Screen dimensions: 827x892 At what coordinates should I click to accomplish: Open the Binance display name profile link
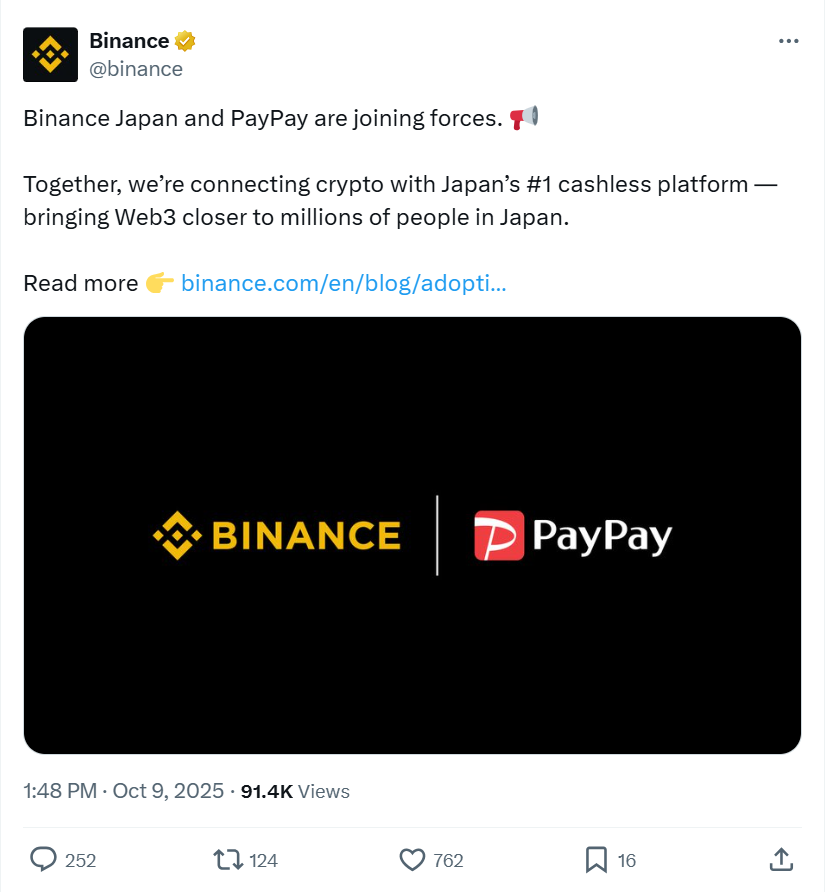point(129,41)
